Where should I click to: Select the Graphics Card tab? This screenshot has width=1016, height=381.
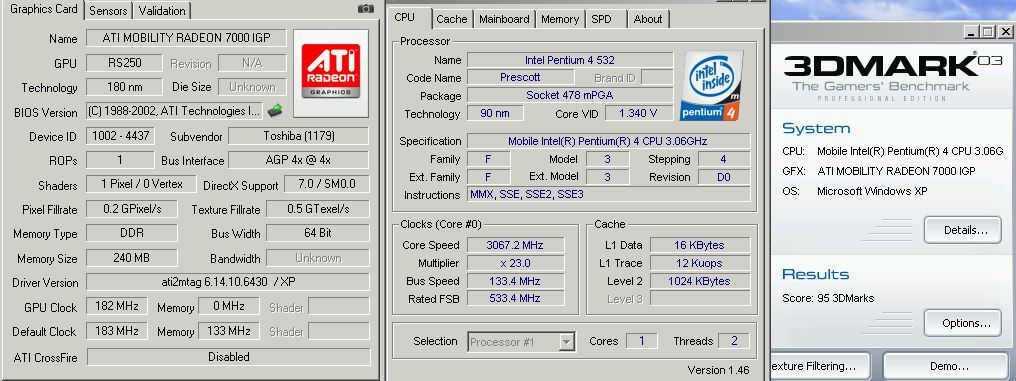[x=43, y=9]
